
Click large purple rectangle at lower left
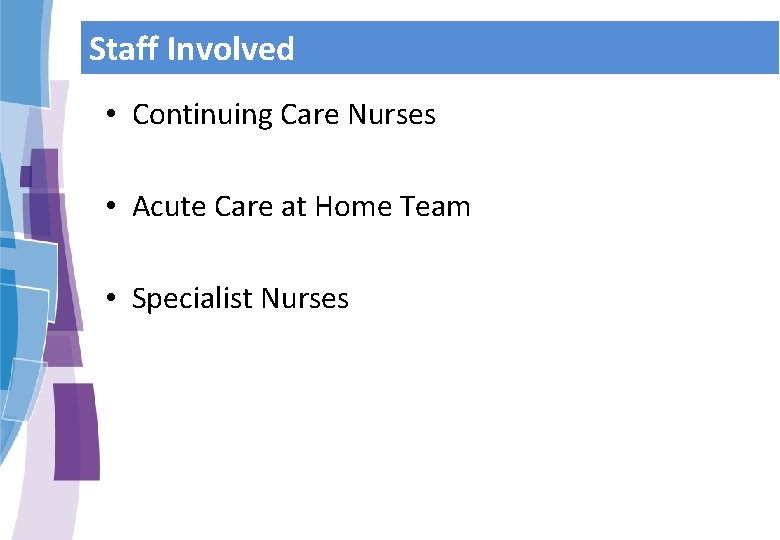pos(76,430)
